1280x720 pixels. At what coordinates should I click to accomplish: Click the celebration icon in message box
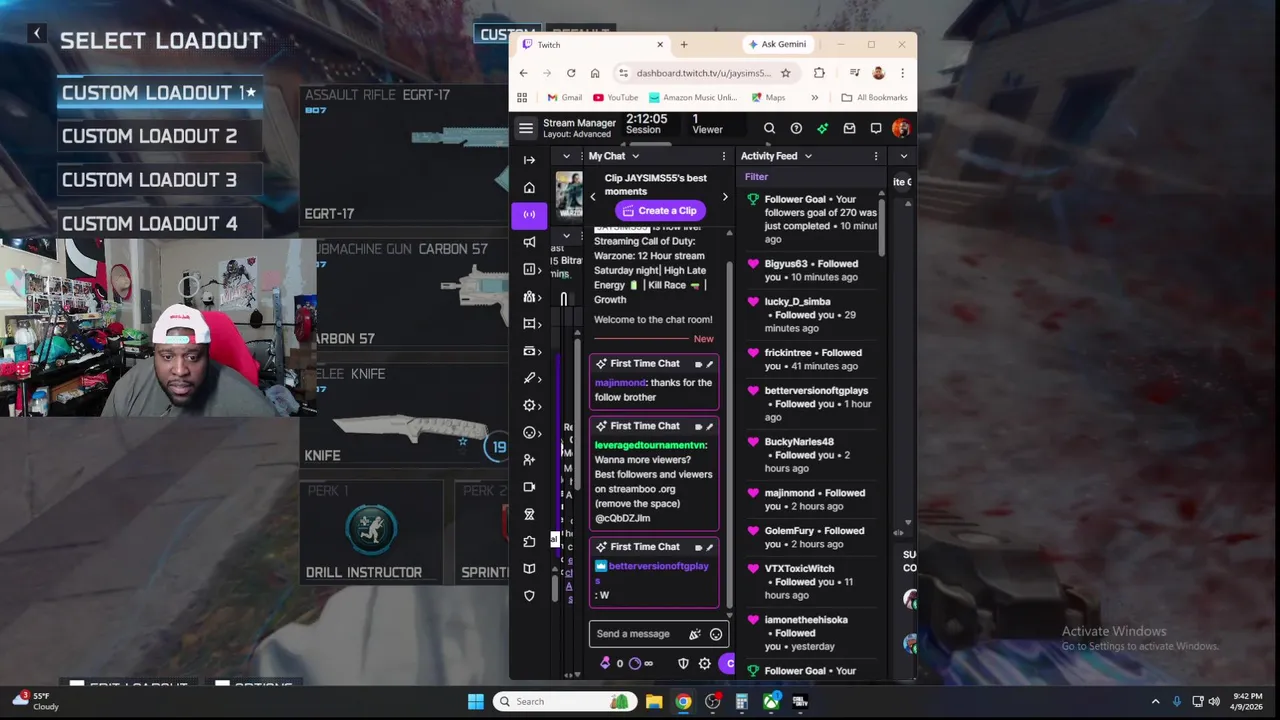coord(695,634)
